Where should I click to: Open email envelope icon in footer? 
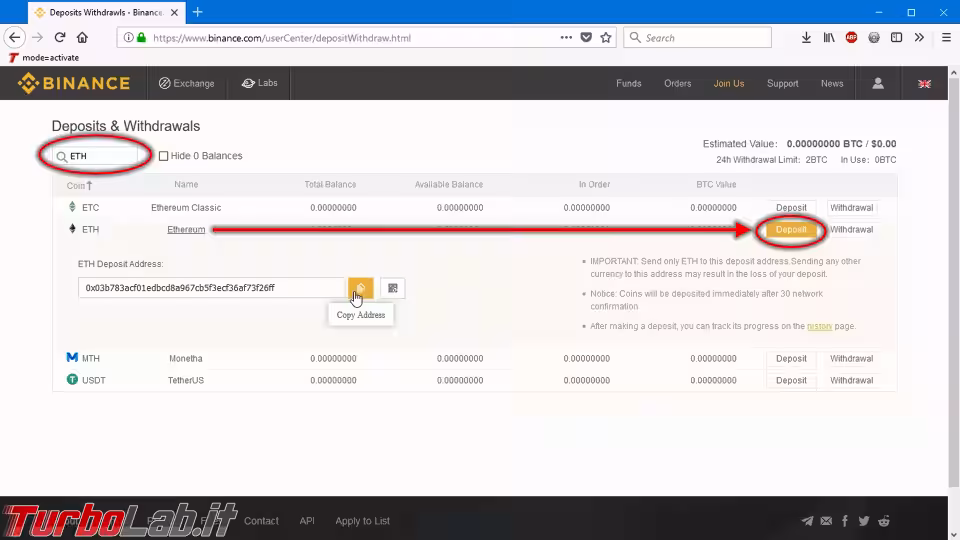(827, 521)
